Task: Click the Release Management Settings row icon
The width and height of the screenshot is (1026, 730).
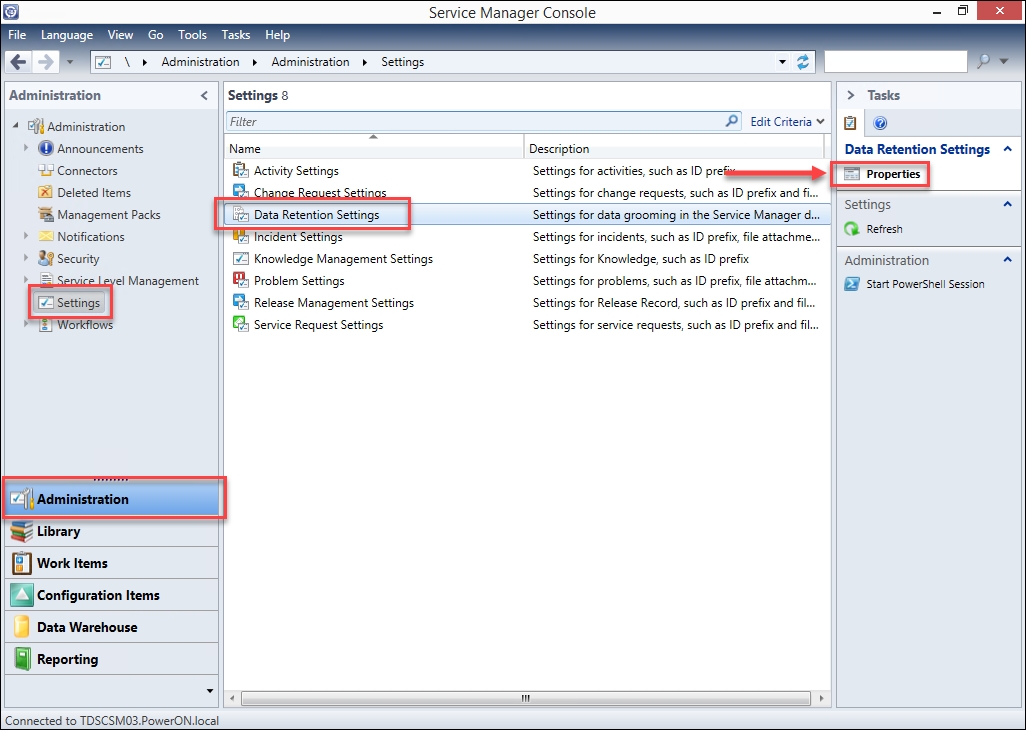Action: coord(241,303)
